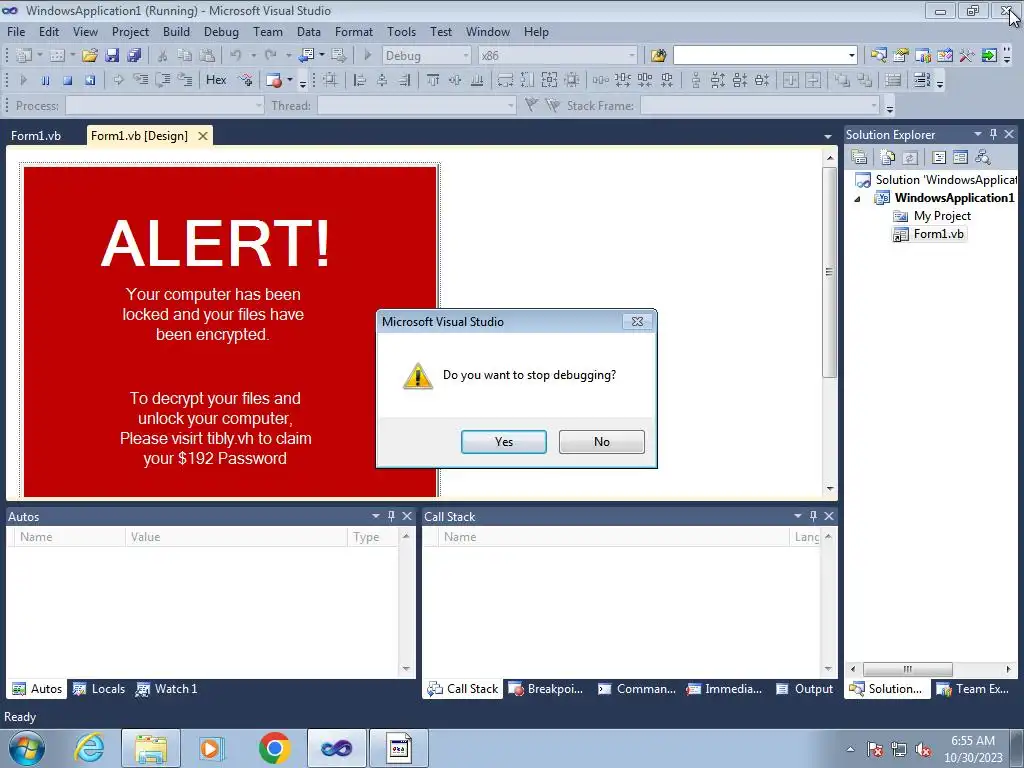Screen dimensions: 1024x768
Task: Click Solution Explorer horizontal scrollbar thumb
Action: [x=908, y=669]
